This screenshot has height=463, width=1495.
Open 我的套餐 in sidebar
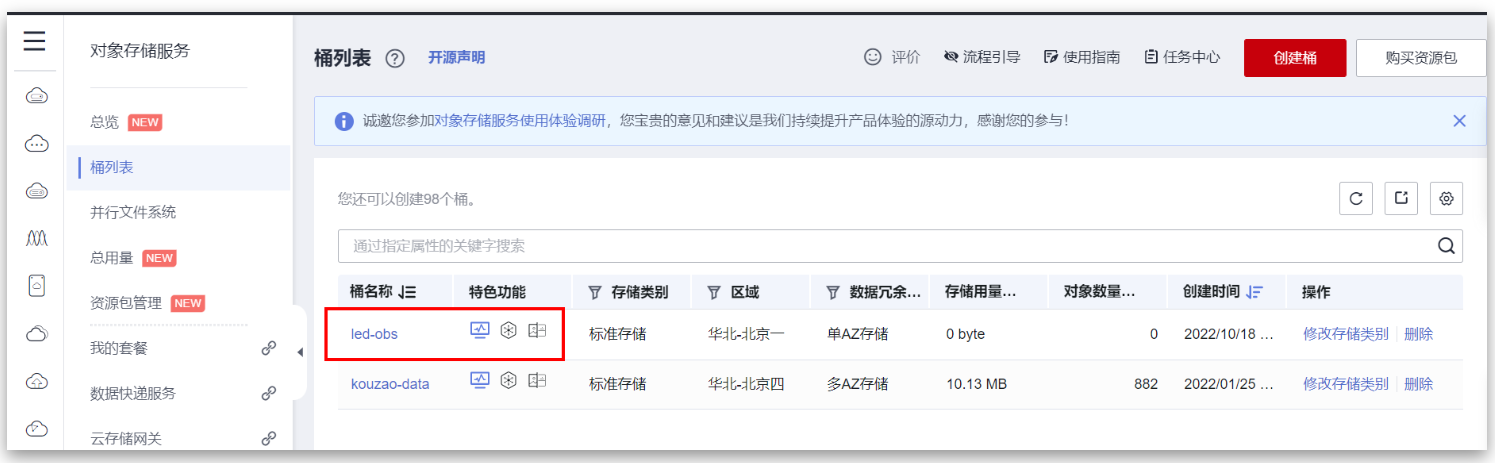tap(118, 348)
